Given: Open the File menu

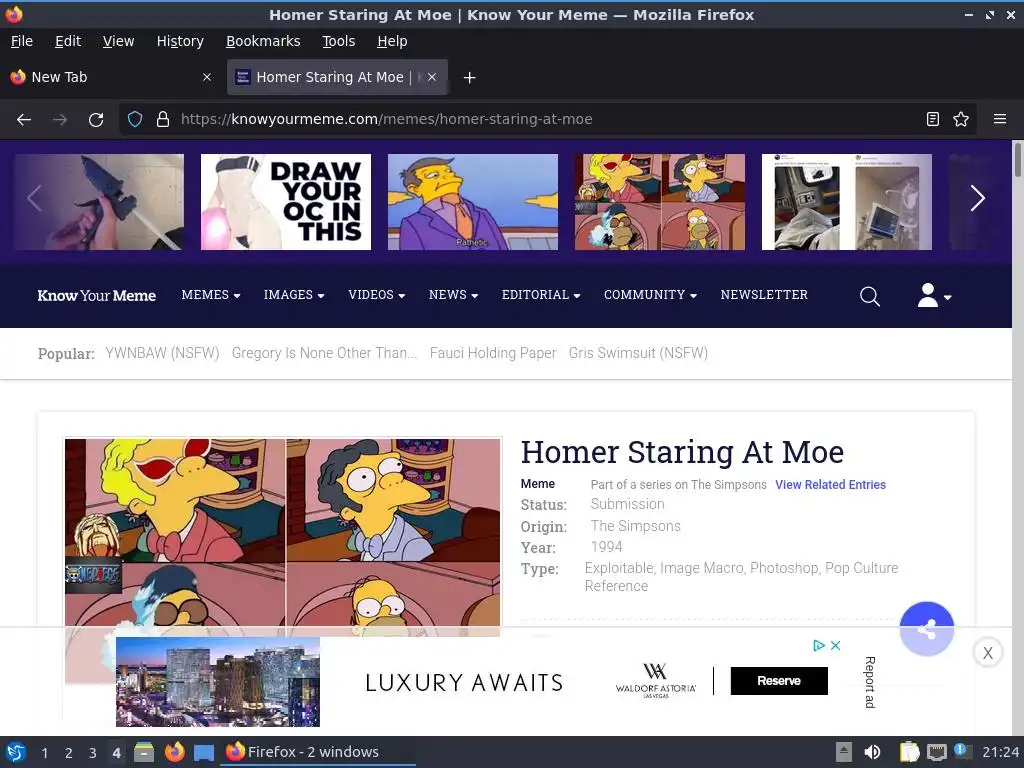Looking at the screenshot, I should point(22,41).
